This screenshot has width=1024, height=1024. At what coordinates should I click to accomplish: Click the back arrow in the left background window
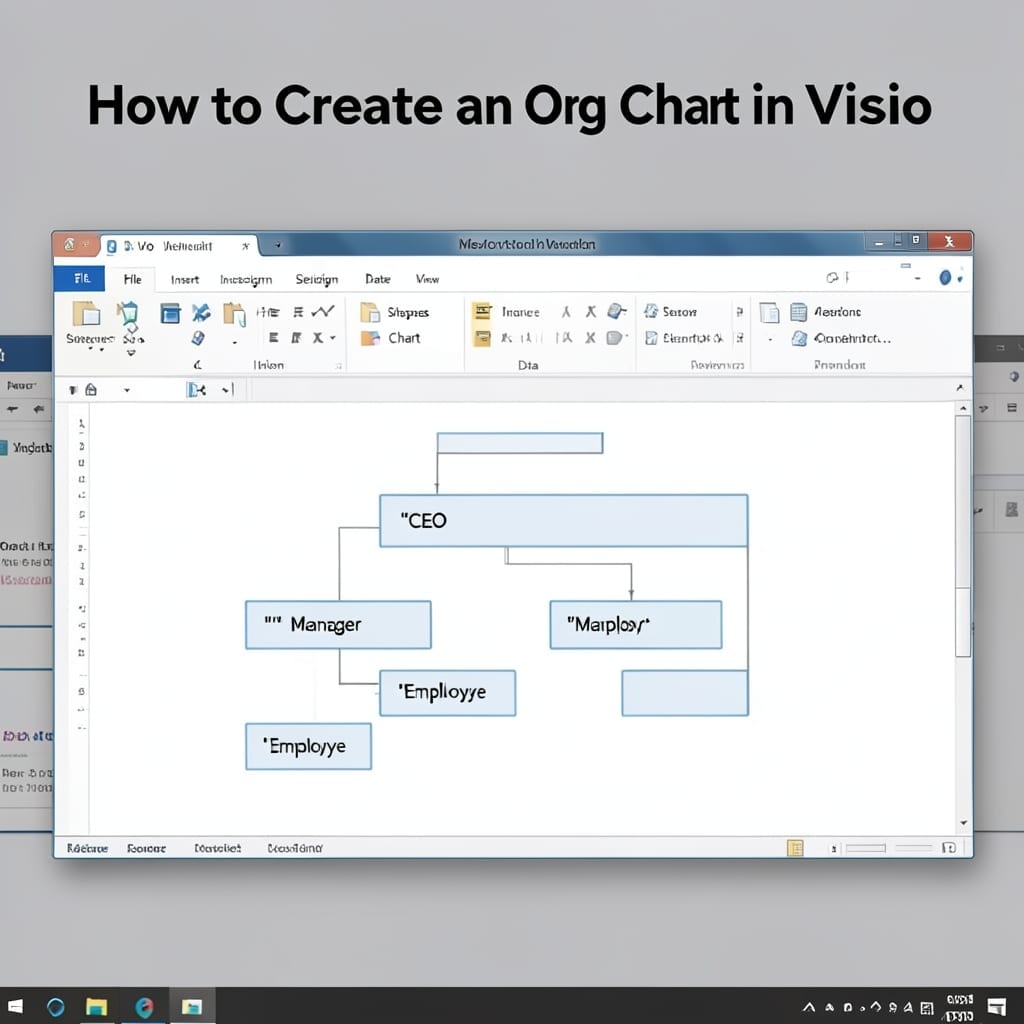[x=38, y=409]
